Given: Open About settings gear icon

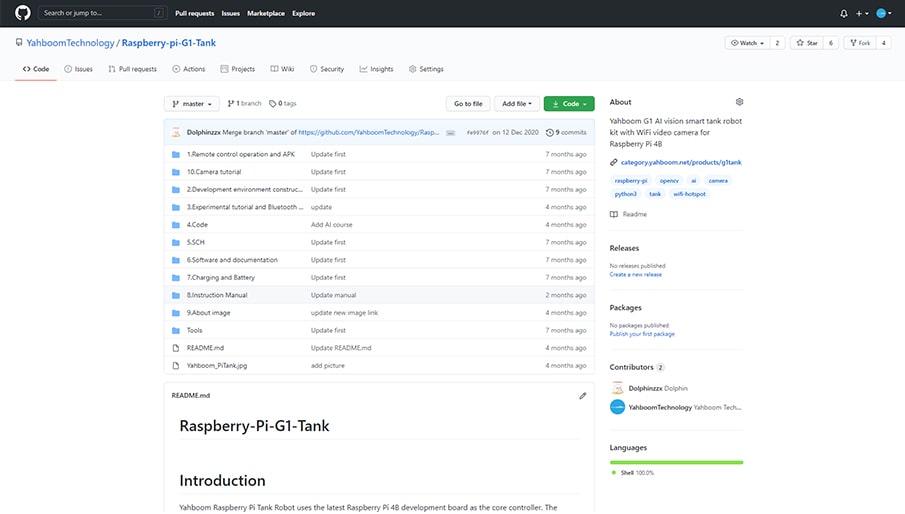Looking at the screenshot, I should [x=739, y=102].
